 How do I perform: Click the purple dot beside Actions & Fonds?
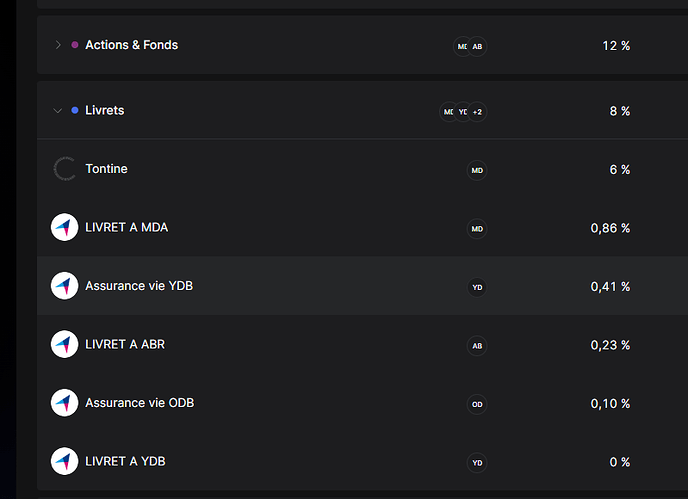75,45
